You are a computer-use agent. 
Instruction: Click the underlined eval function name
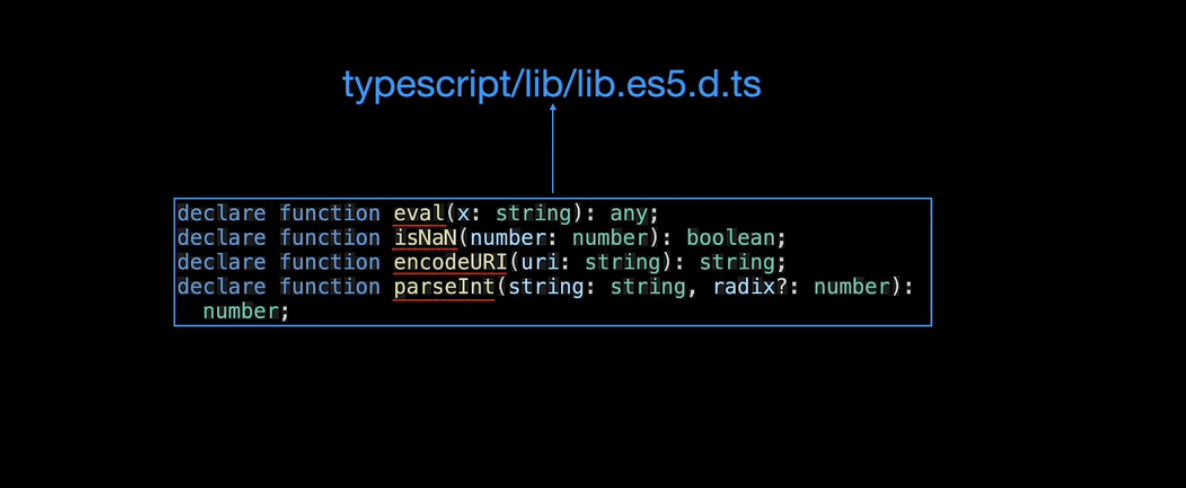click(419, 214)
